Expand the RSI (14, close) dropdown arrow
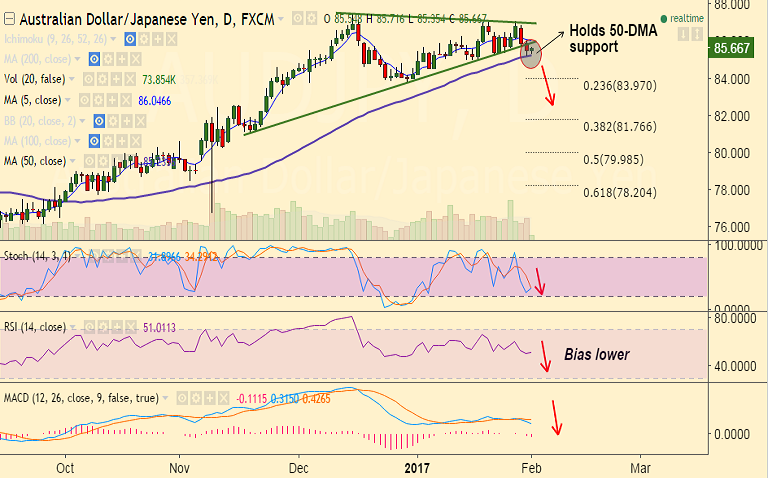 pyautogui.click(x=73, y=327)
